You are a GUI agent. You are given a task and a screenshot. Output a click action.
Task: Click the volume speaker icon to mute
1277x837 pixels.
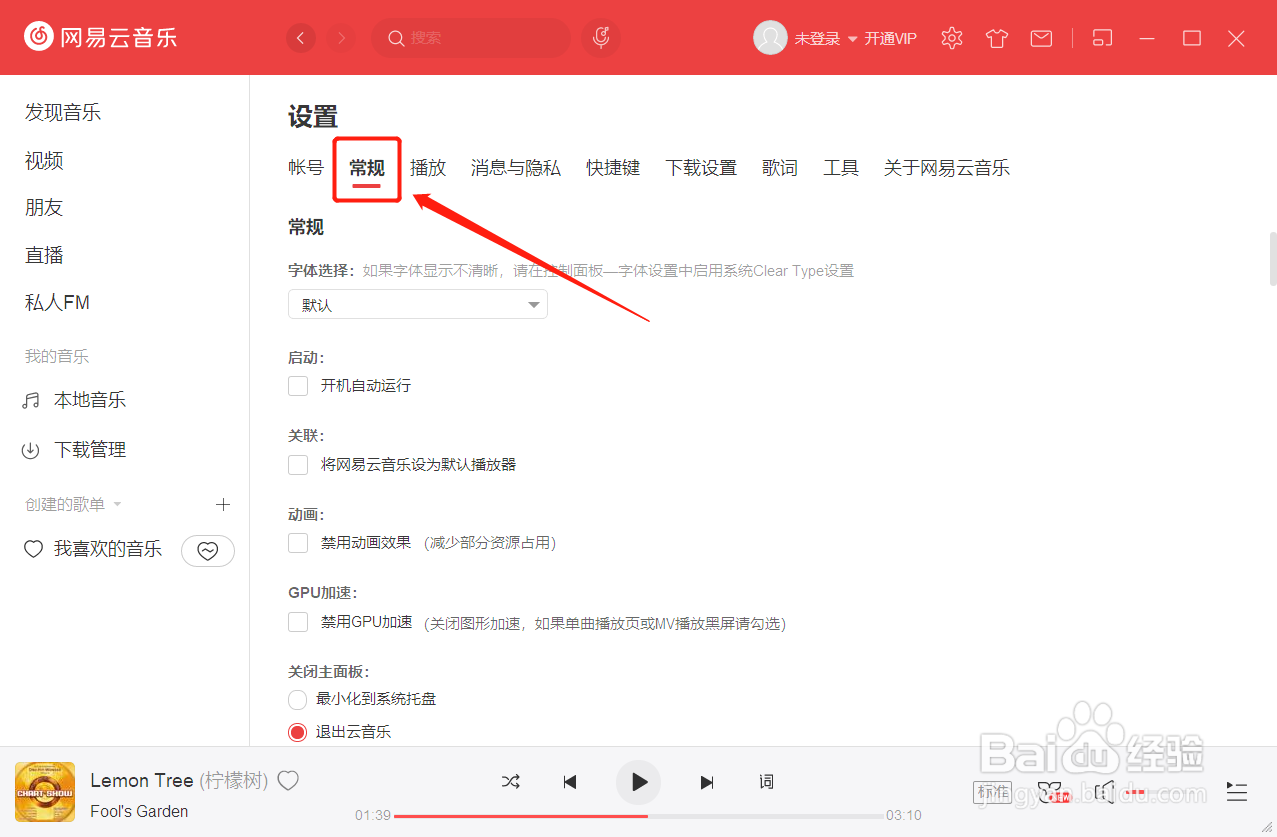pos(1104,792)
